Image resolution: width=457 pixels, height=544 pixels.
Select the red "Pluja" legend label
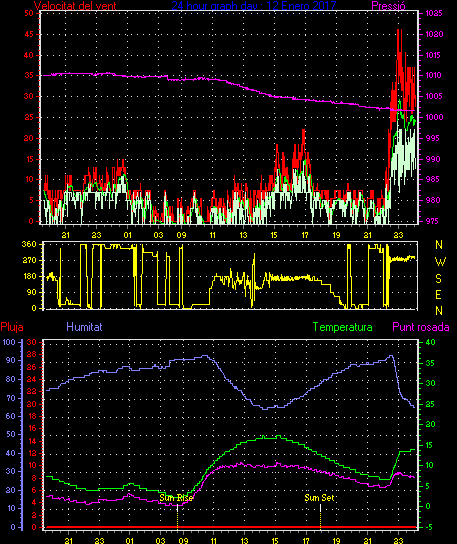[x=12, y=327]
